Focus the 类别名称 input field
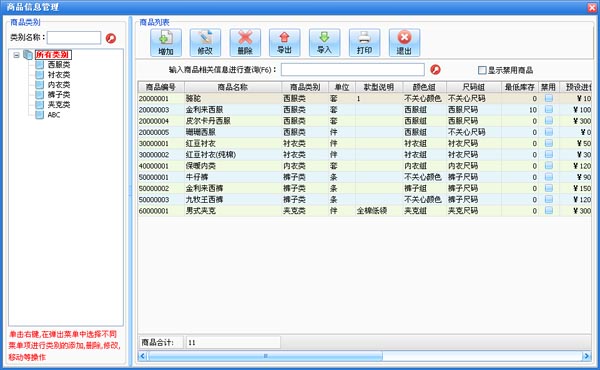The height and width of the screenshot is (370, 600). point(74,37)
